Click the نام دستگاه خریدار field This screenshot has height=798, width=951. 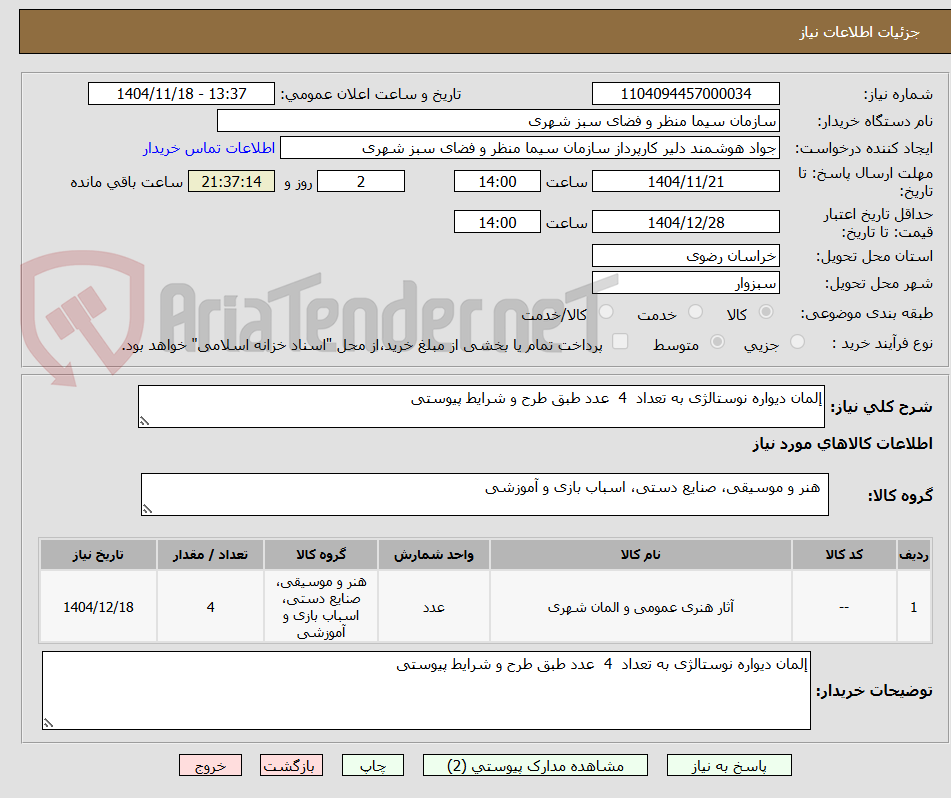point(498,121)
